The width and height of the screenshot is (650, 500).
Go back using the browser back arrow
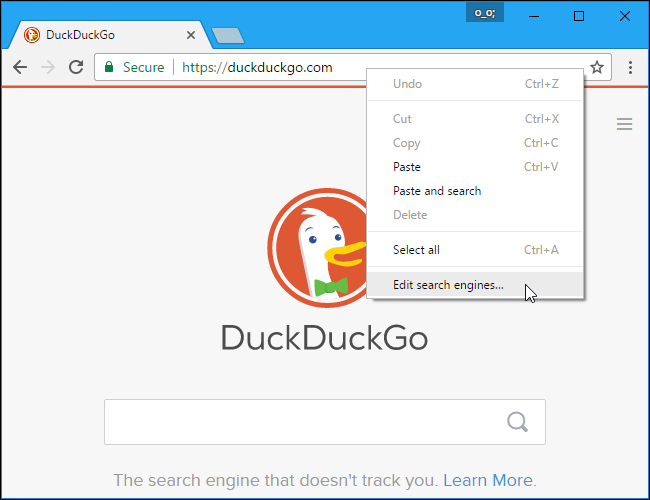[20, 67]
